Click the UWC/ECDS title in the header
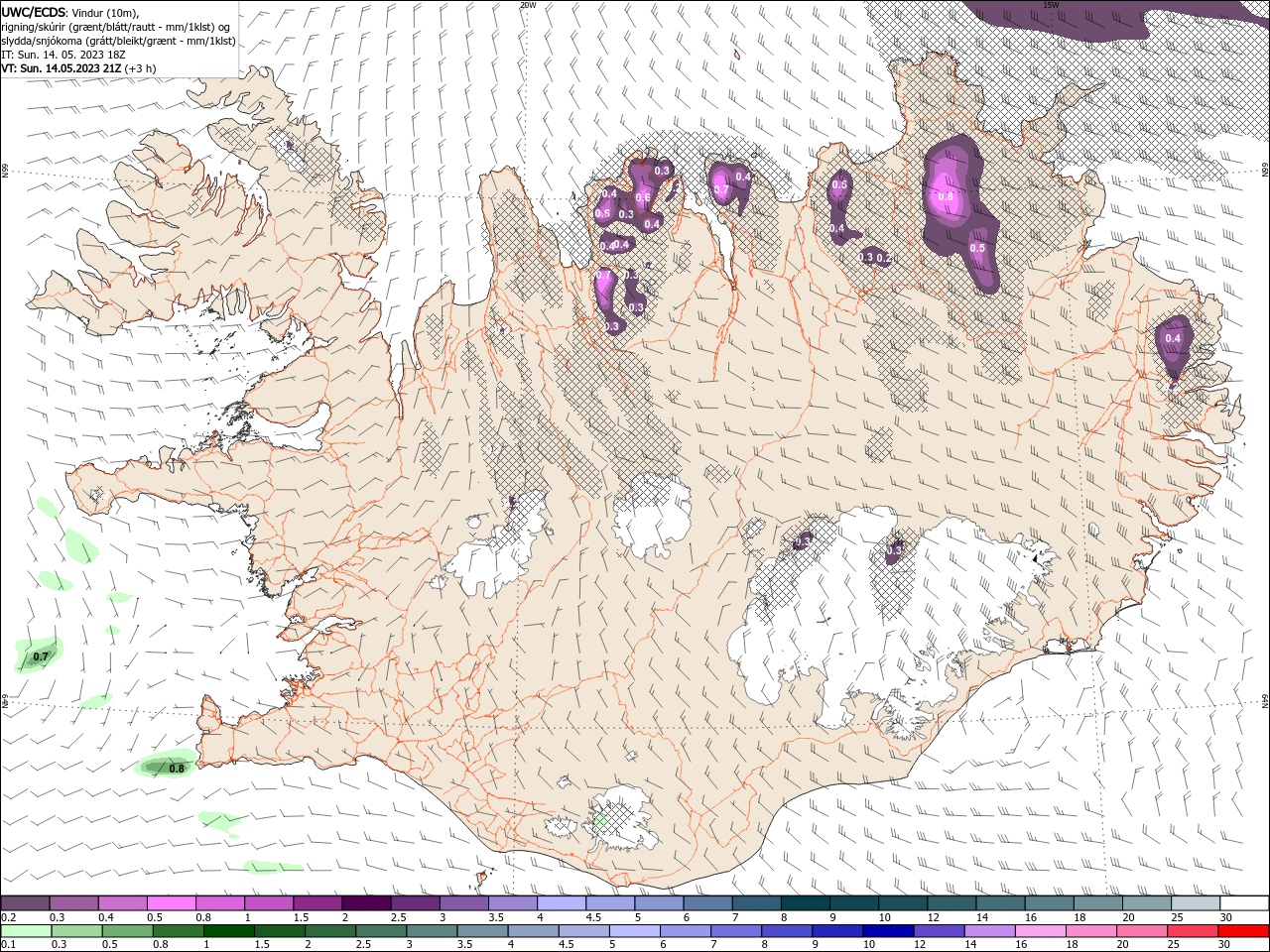 [x=34, y=12]
